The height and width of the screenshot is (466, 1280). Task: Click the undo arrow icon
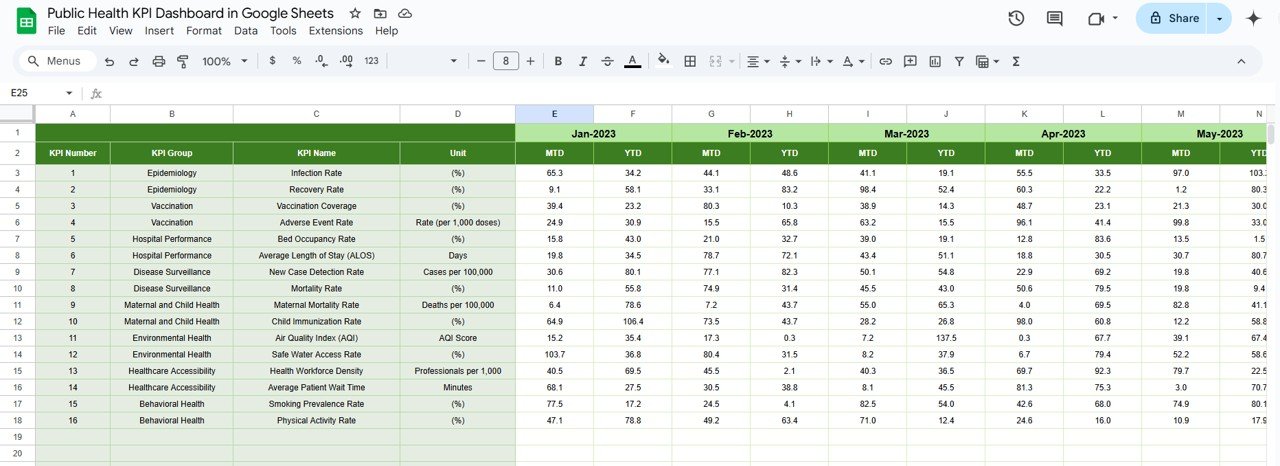tap(109, 61)
